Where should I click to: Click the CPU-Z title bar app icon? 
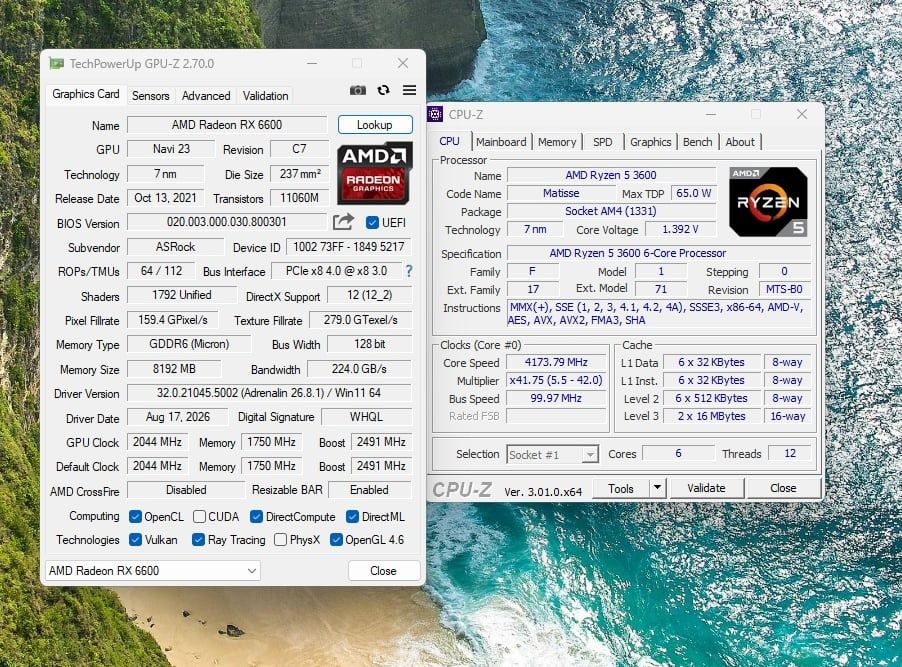coord(435,114)
